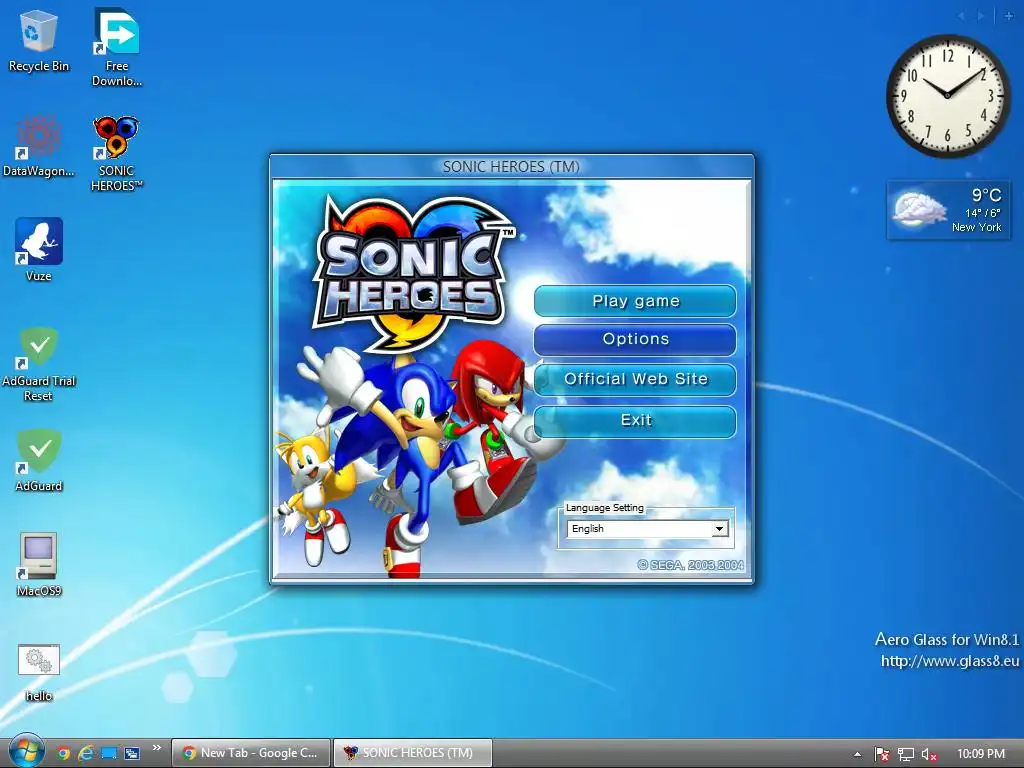Show hidden icons in the system tray
The height and width of the screenshot is (768, 1024).
pyautogui.click(x=857, y=754)
